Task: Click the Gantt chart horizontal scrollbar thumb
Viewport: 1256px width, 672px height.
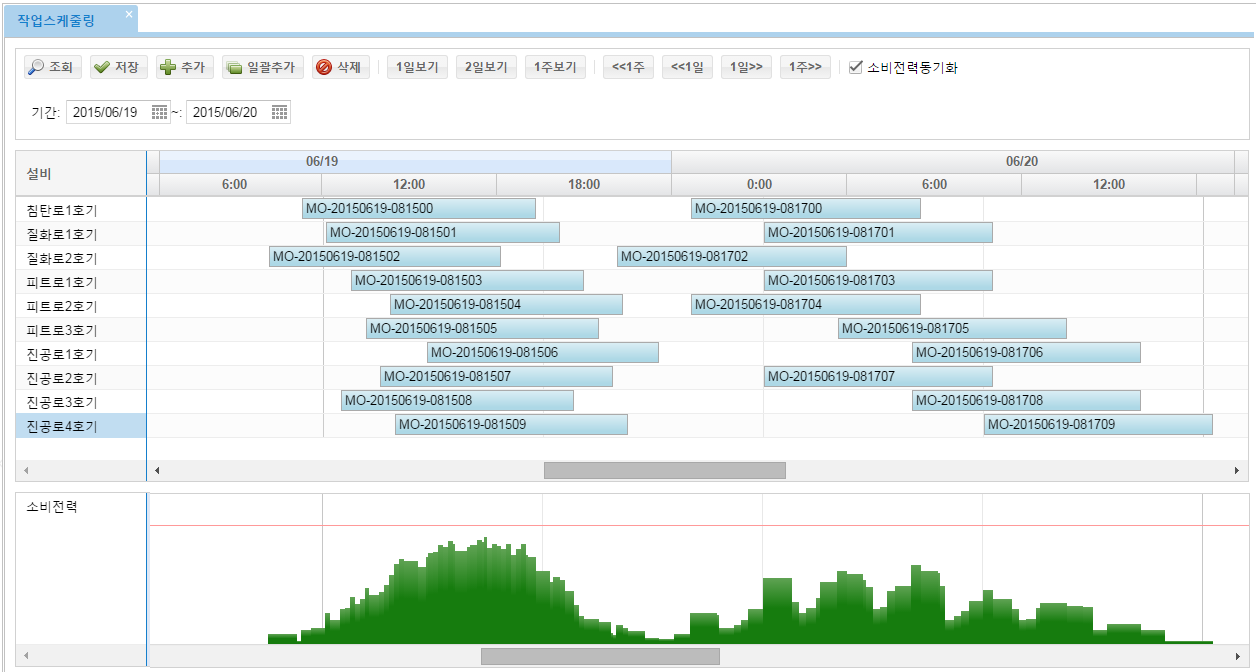Action: pyautogui.click(x=664, y=470)
